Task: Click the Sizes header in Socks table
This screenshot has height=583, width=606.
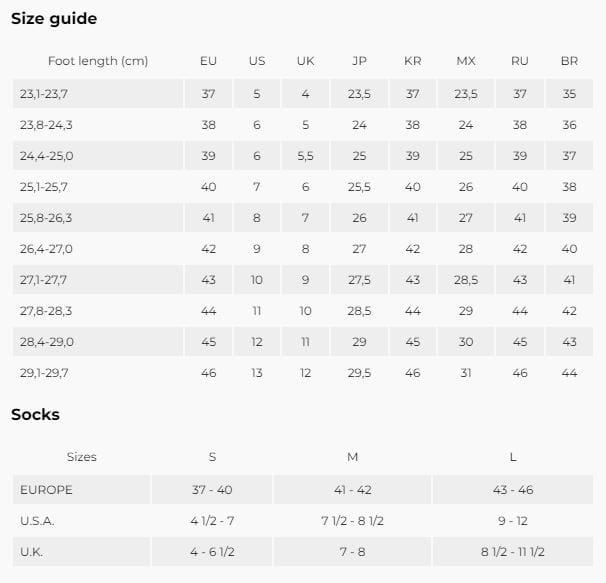Action: 82,457
